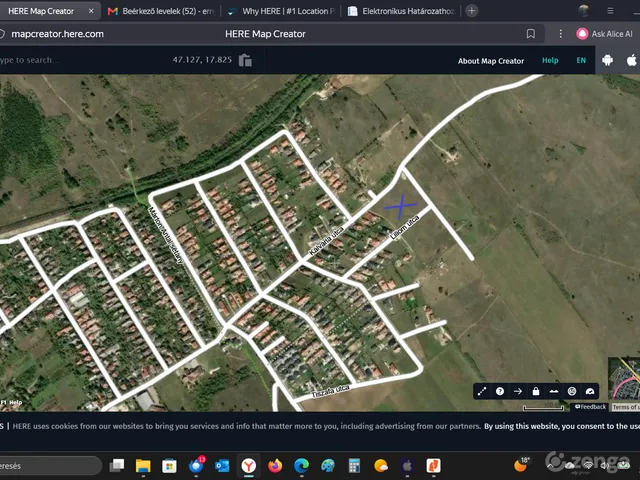Open Microsoft Store from the taskbar
This screenshot has height=480, width=640.
click(169, 466)
